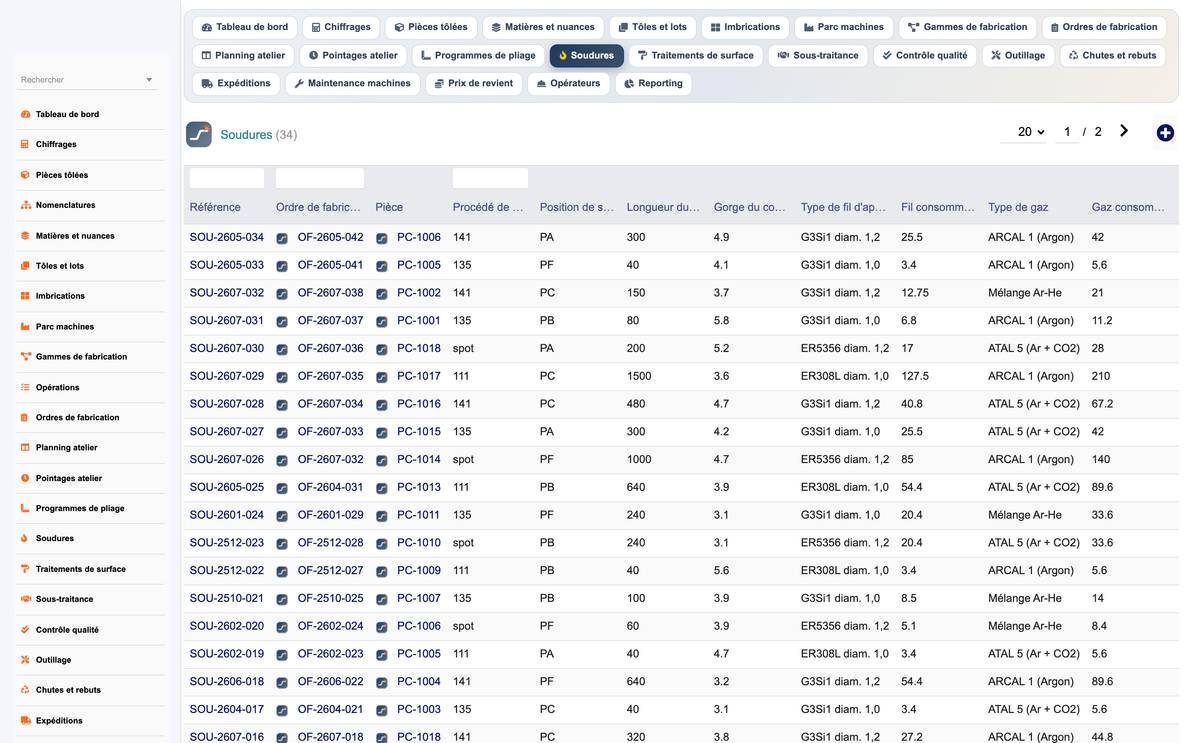Click the 127.5 fil consommé value
This screenshot has width=1200, height=743.
(915, 377)
